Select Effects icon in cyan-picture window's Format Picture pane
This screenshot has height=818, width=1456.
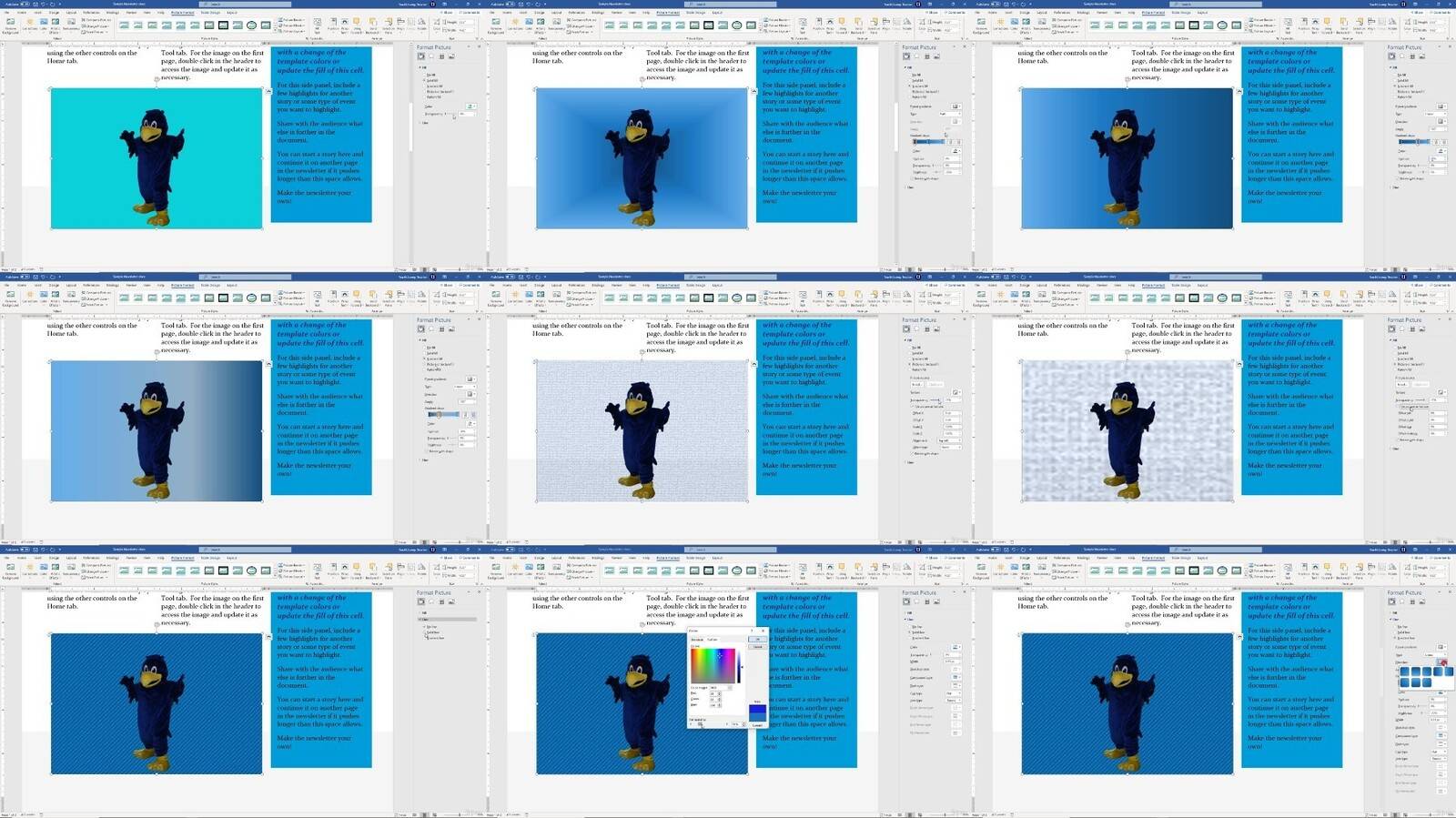[430, 56]
